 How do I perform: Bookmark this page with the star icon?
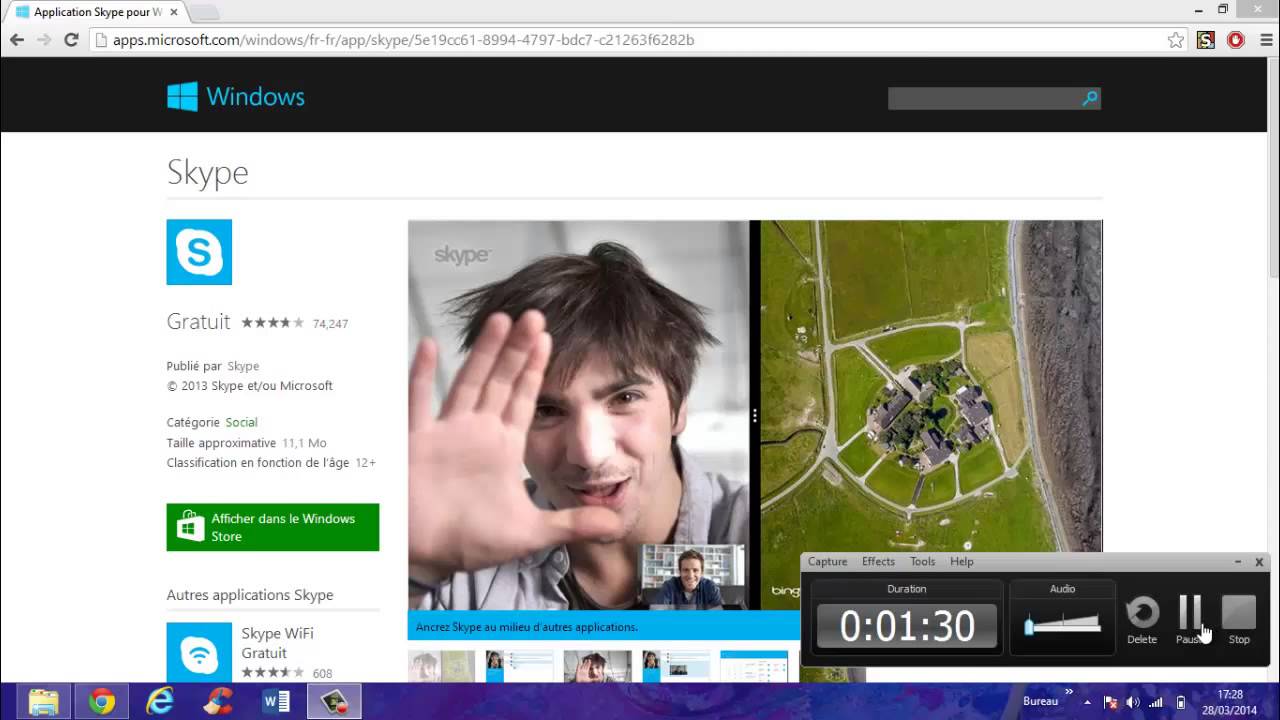(1176, 40)
